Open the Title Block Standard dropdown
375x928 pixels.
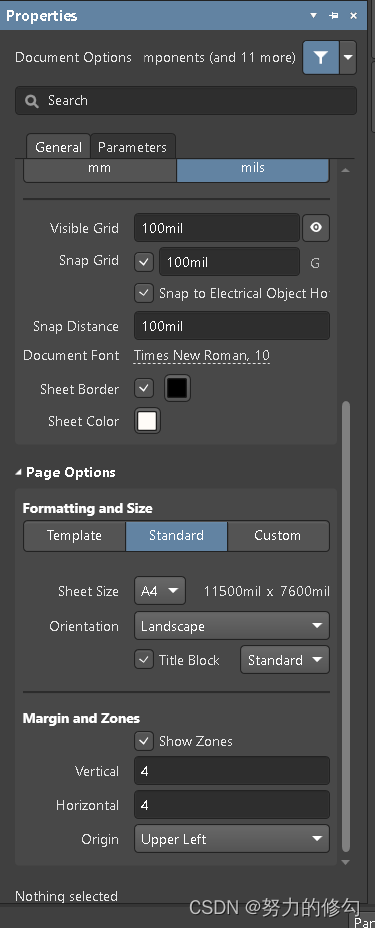pos(285,660)
